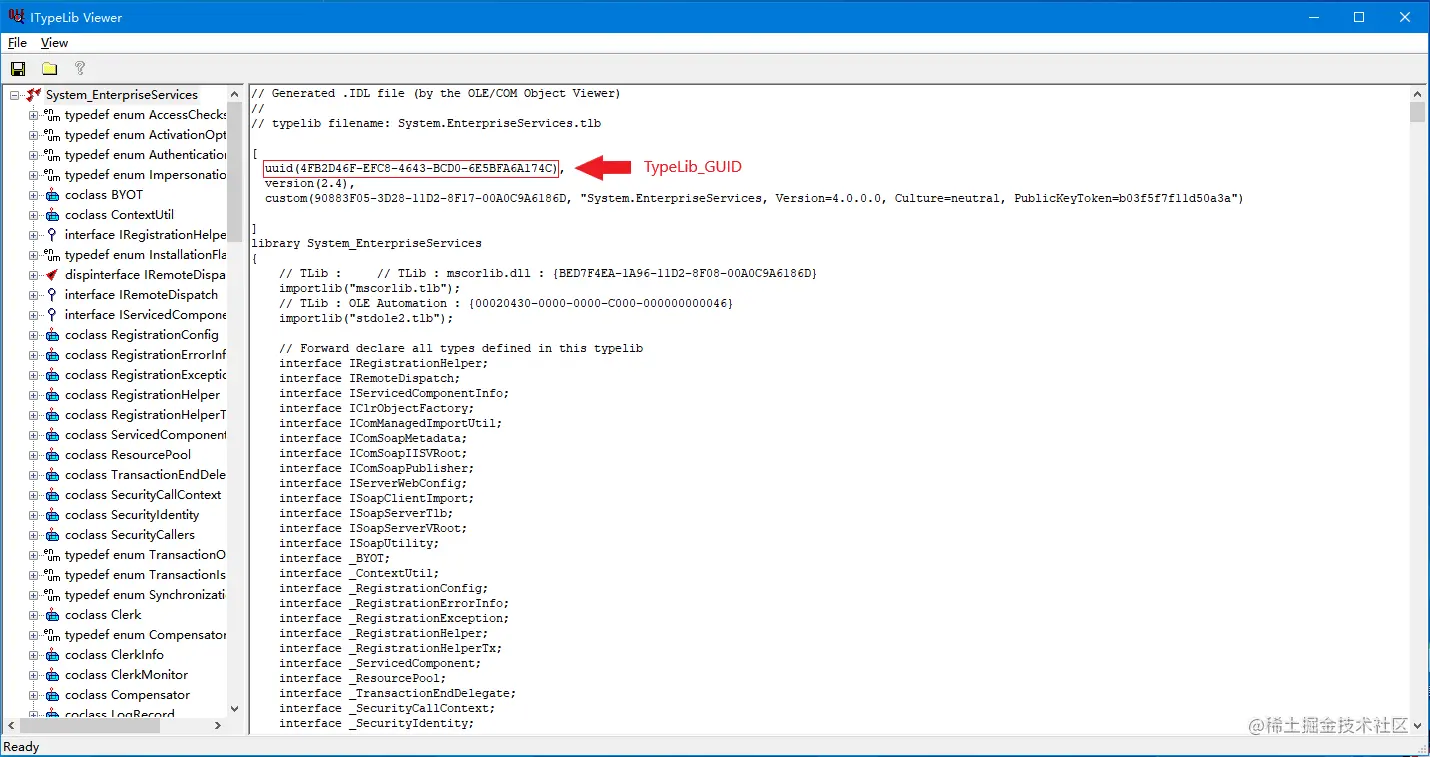
Task: Click the coclass BYOT icon
Action: pos(52,195)
